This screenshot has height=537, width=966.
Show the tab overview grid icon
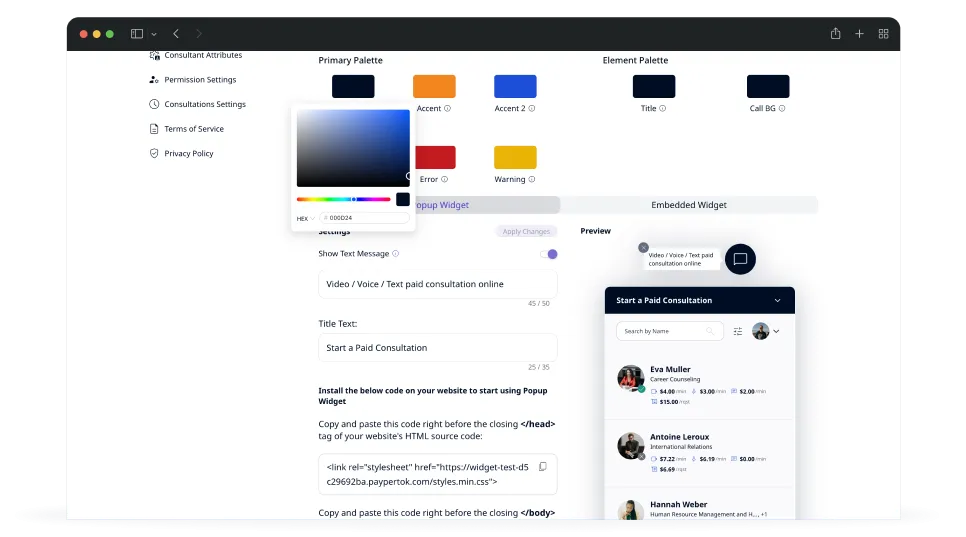[883, 34]
